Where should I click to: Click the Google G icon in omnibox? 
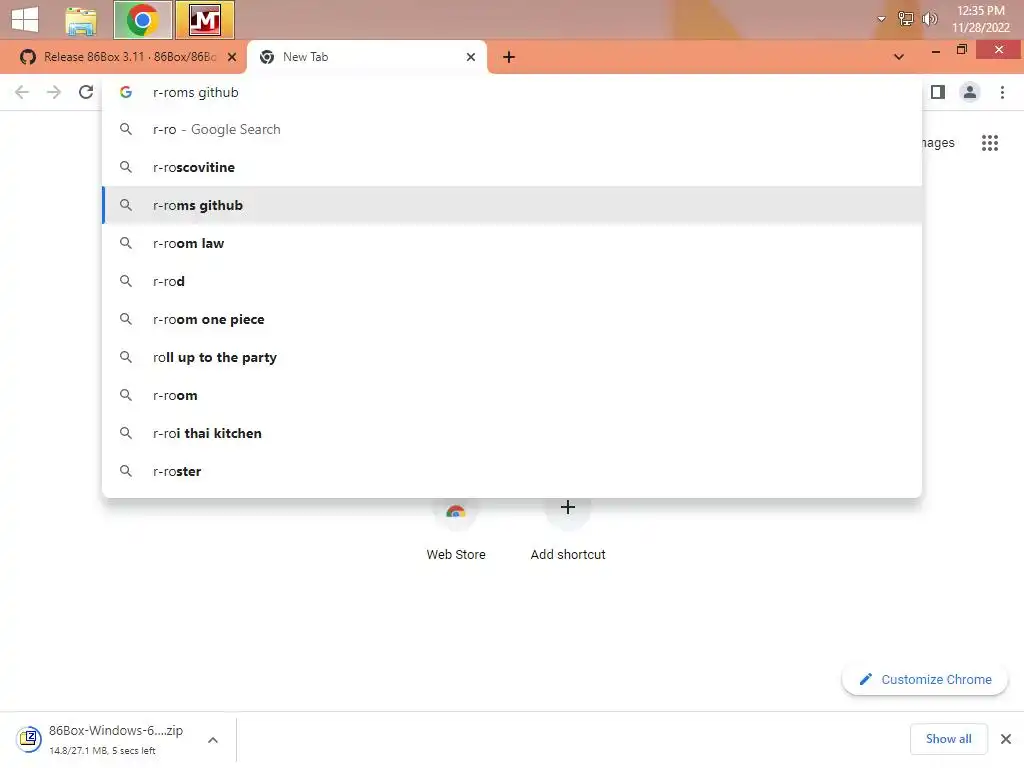[126, 92]
